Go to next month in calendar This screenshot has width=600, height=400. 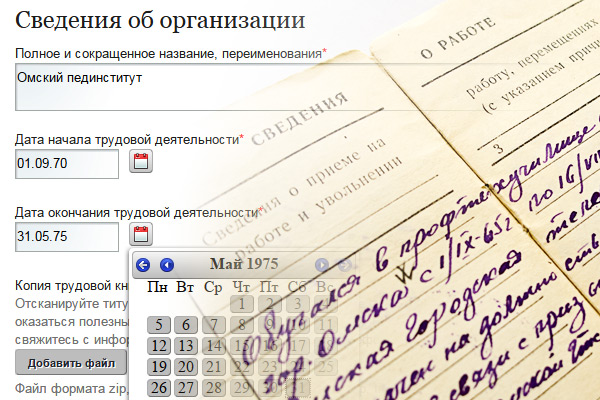(321, 265)
